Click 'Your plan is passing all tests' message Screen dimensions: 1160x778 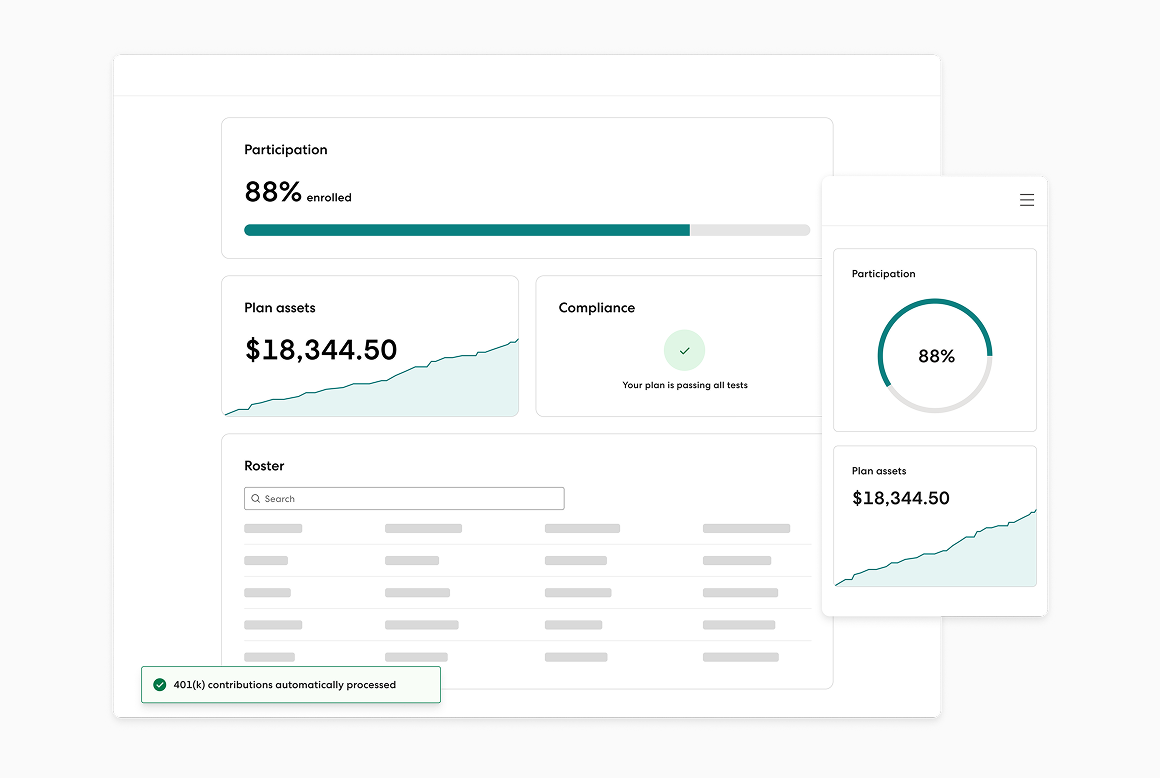click(684, 385)
